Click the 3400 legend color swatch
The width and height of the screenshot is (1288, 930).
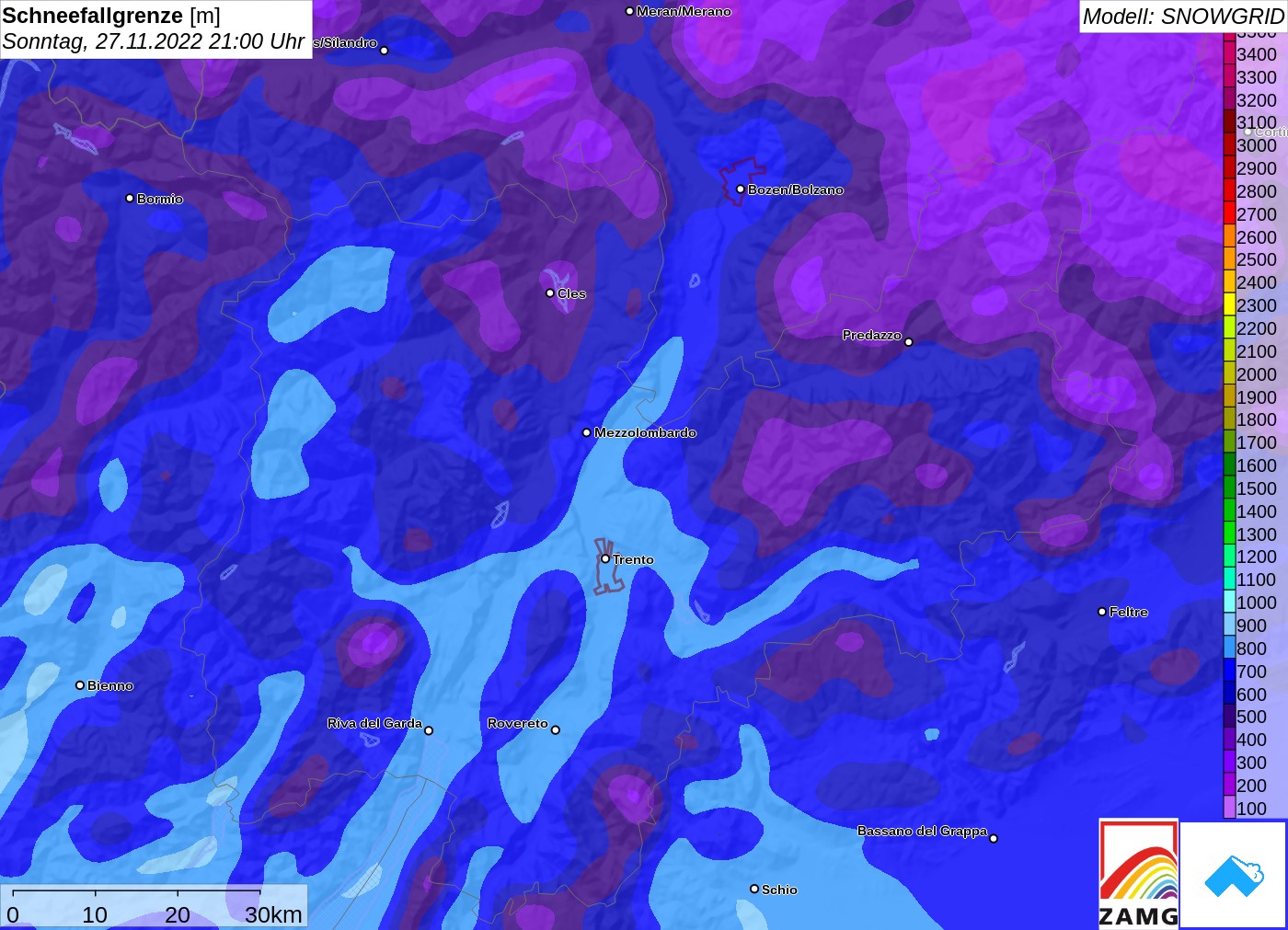click(x=1229, y=54)
